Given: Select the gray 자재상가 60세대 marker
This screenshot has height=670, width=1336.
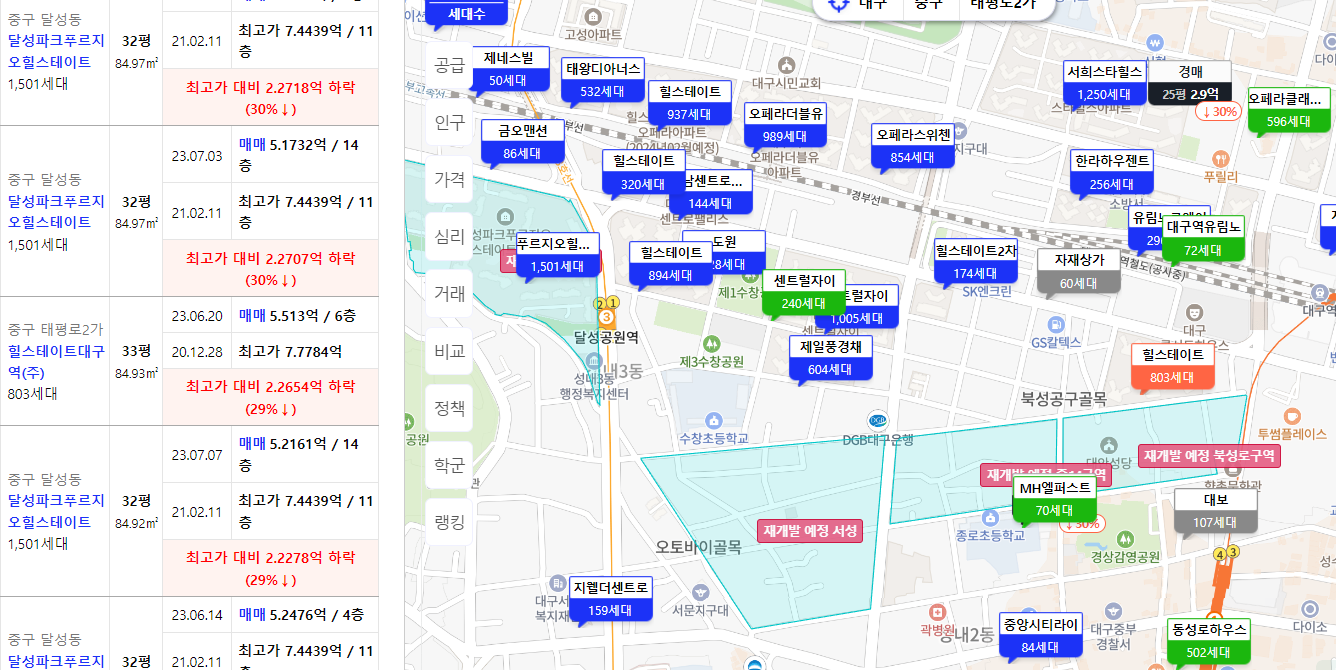Looking at the screenshot, I should click(1079, 271).
